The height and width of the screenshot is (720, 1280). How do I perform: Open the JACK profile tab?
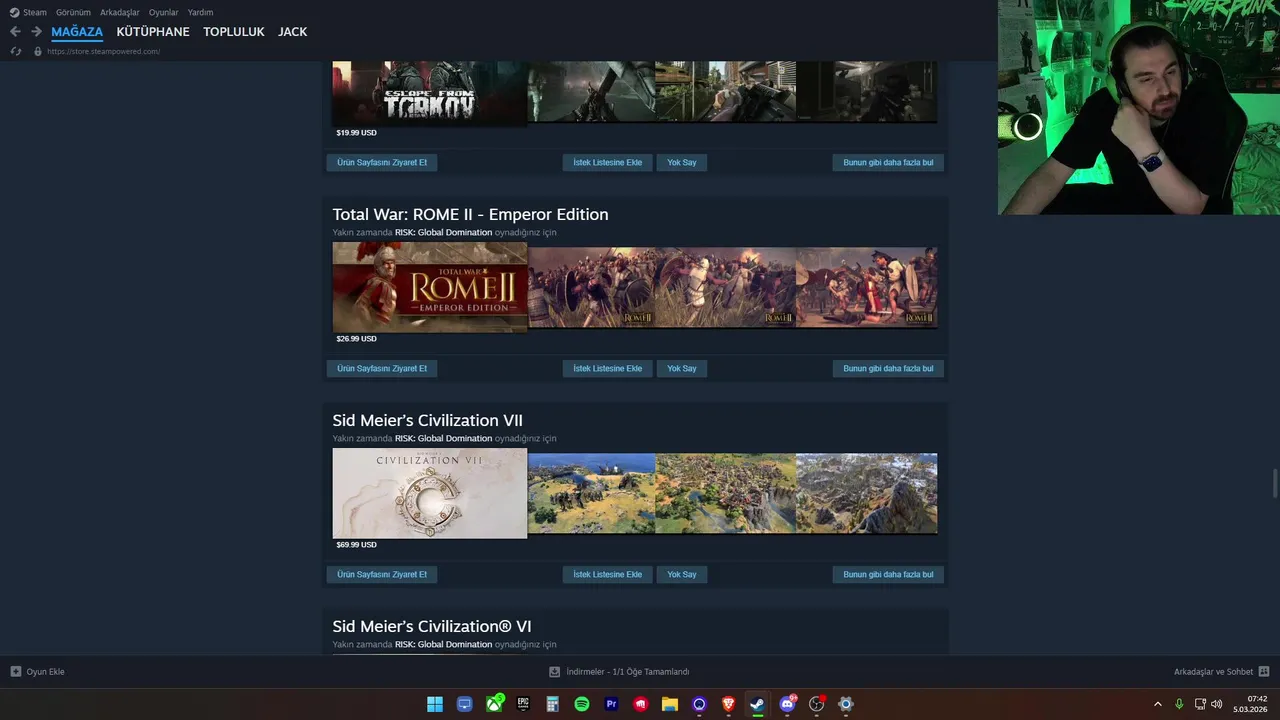(x=293, y=32)
